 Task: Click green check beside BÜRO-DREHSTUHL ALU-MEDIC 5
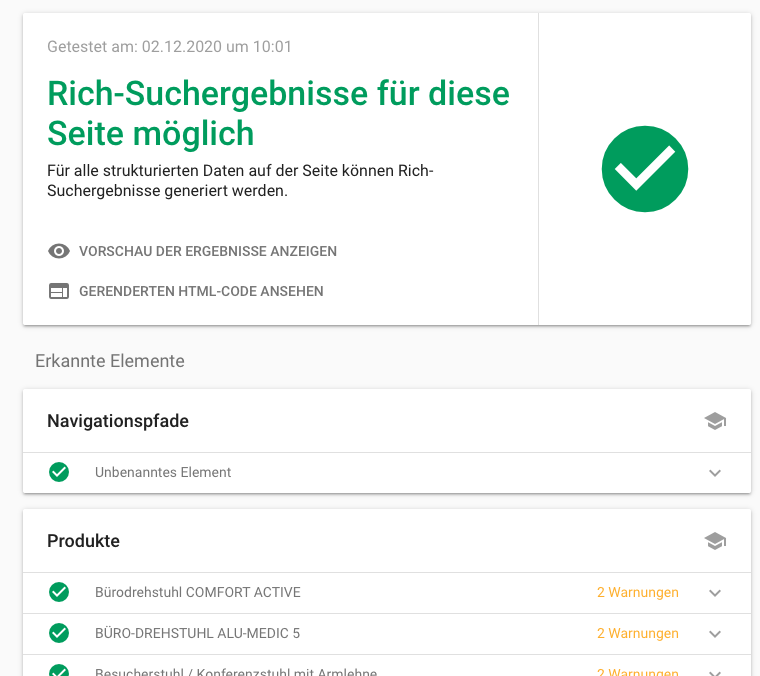click(x=59, y=633)
